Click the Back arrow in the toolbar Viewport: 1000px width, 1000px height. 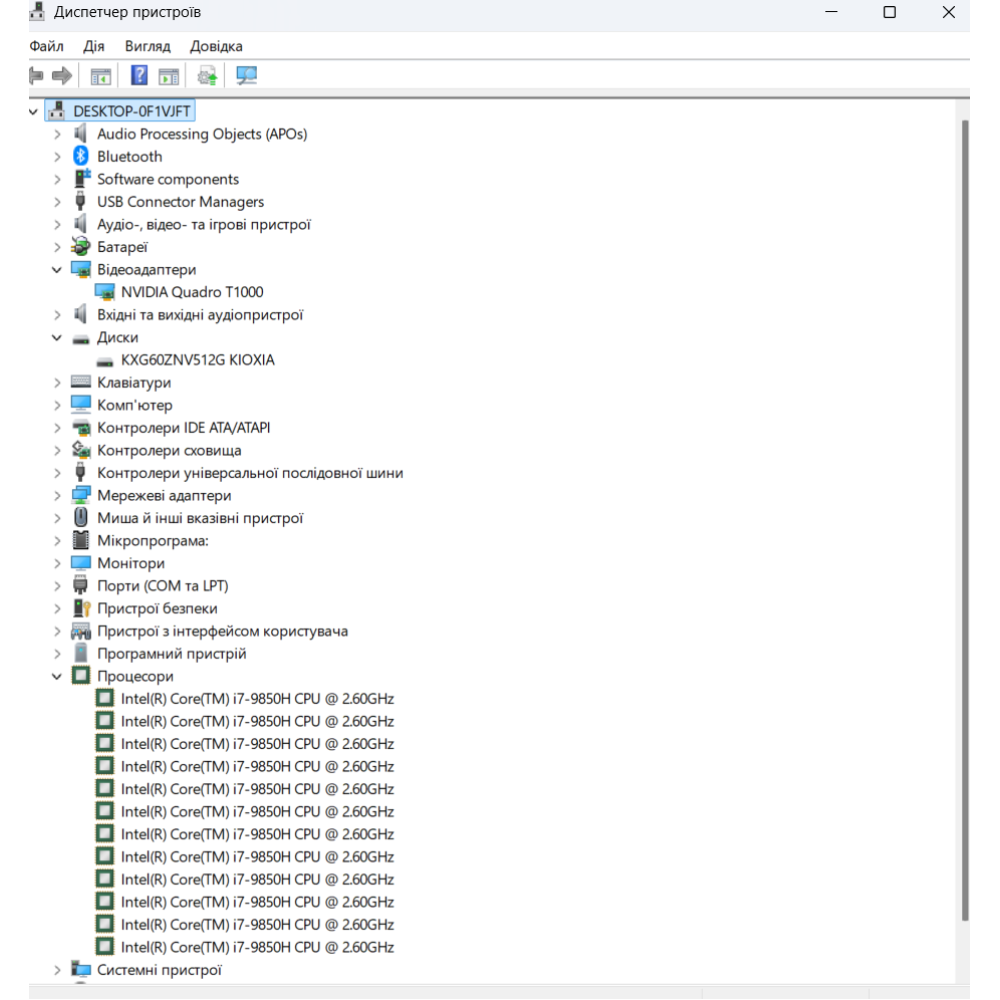point(37,76)
